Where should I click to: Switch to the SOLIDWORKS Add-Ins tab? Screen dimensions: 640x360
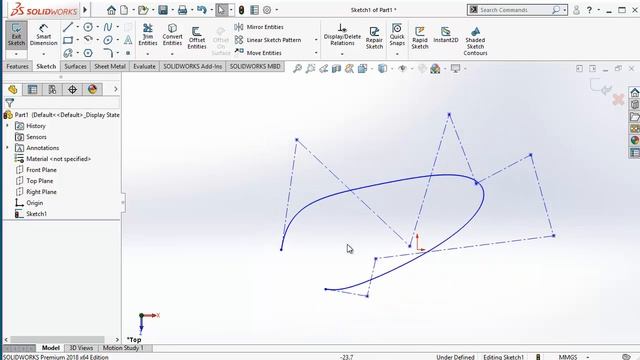coord(193,66)
